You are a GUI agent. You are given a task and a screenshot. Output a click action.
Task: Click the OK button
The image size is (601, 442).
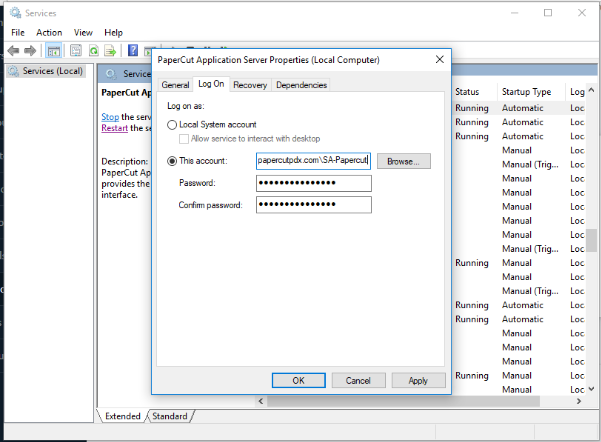pyautogui.click(x=299, y=381)
